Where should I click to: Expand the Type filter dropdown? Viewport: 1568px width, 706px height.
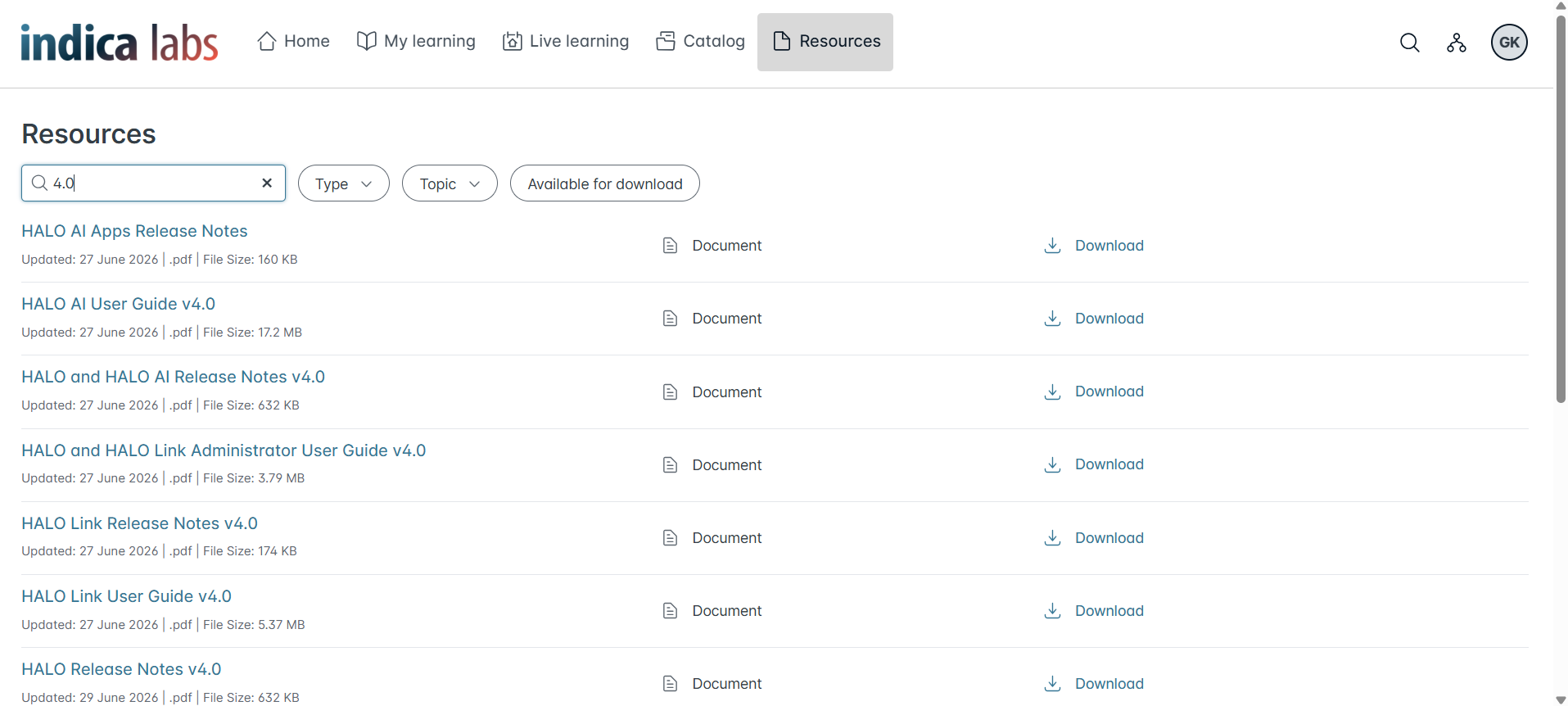coord(344,183)
